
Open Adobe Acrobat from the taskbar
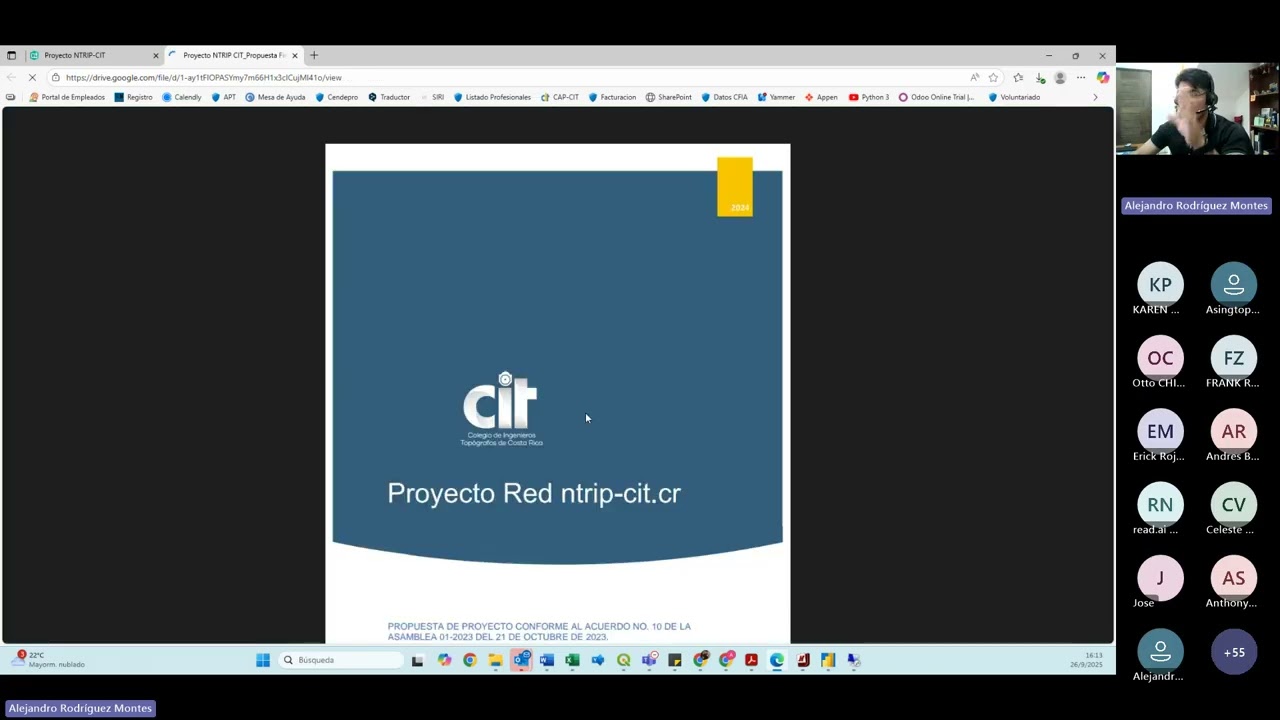pyautogui.click(x=751, y=660)
